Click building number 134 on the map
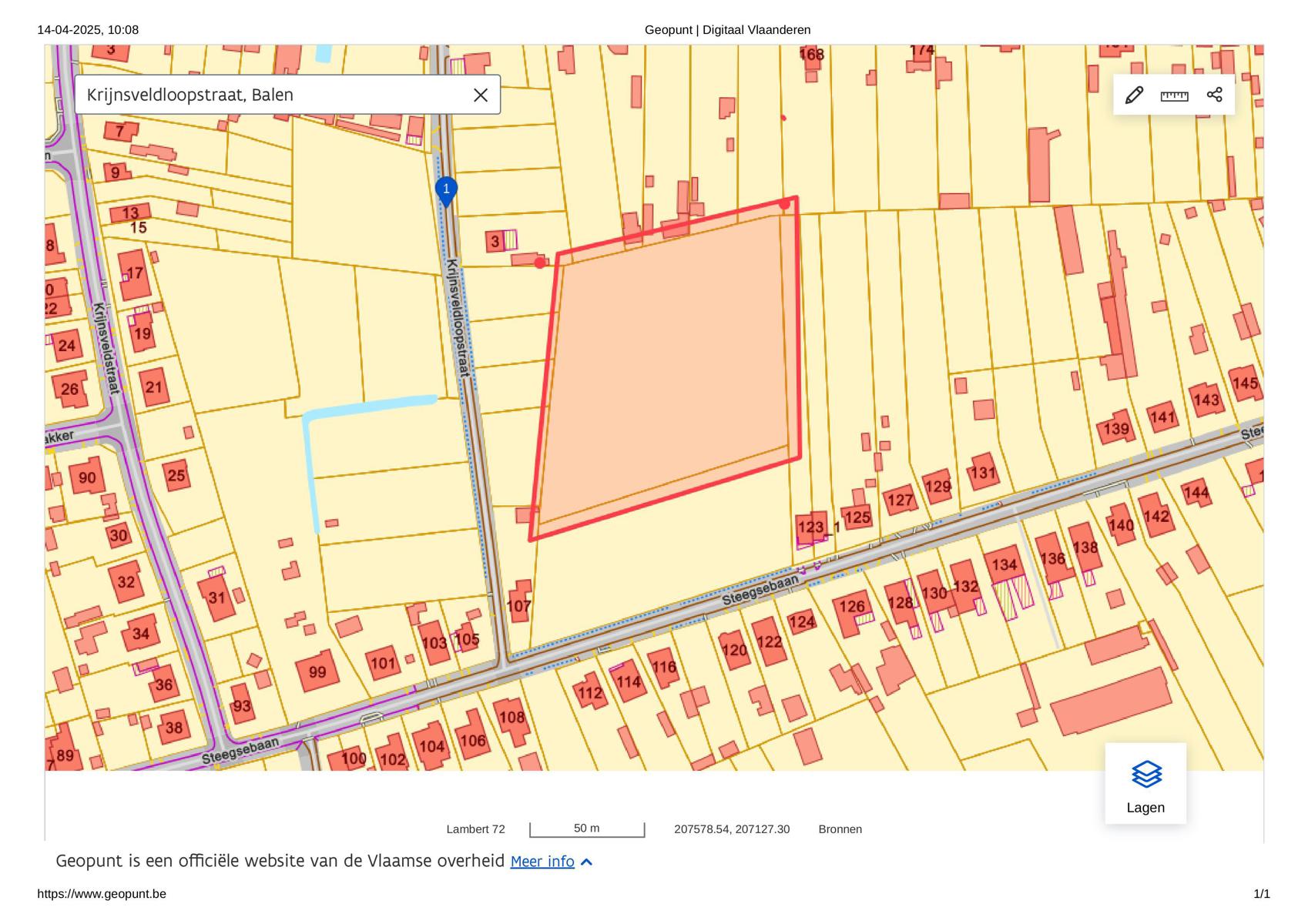 [x=1004, y=565]
